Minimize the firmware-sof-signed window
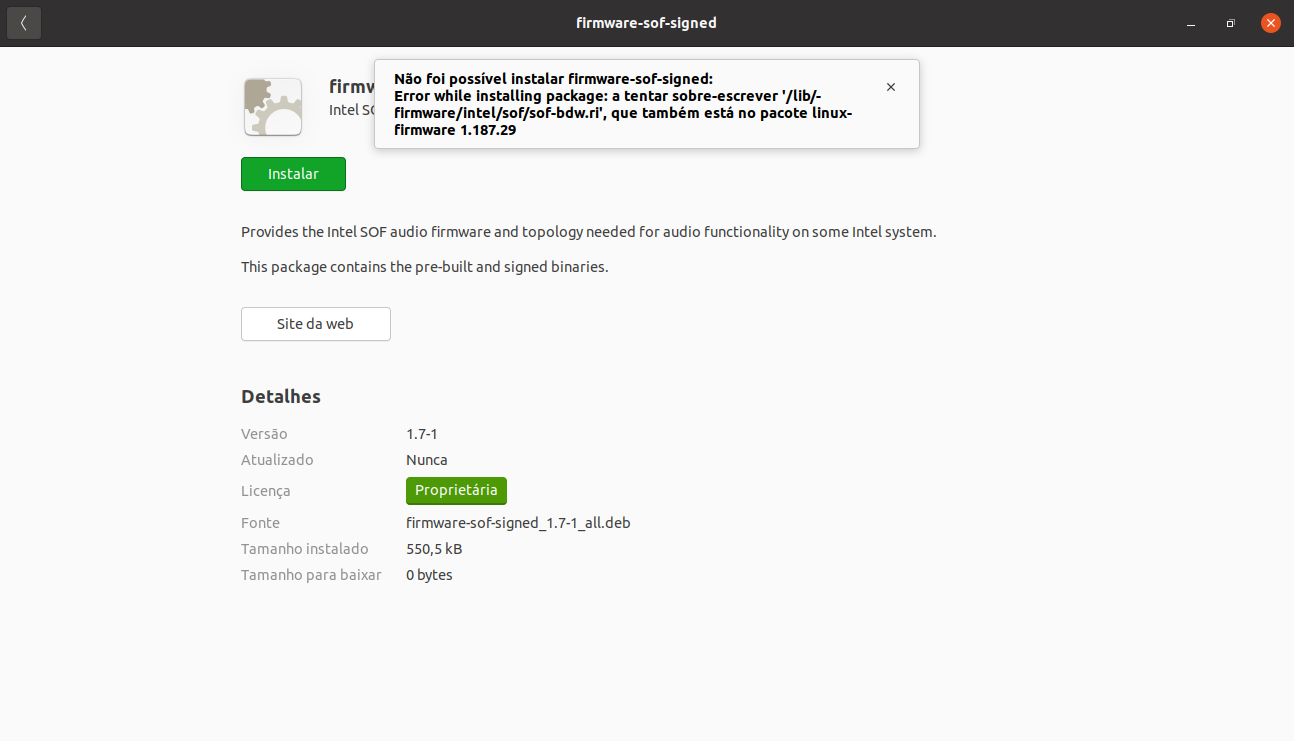 (1190, 23)
